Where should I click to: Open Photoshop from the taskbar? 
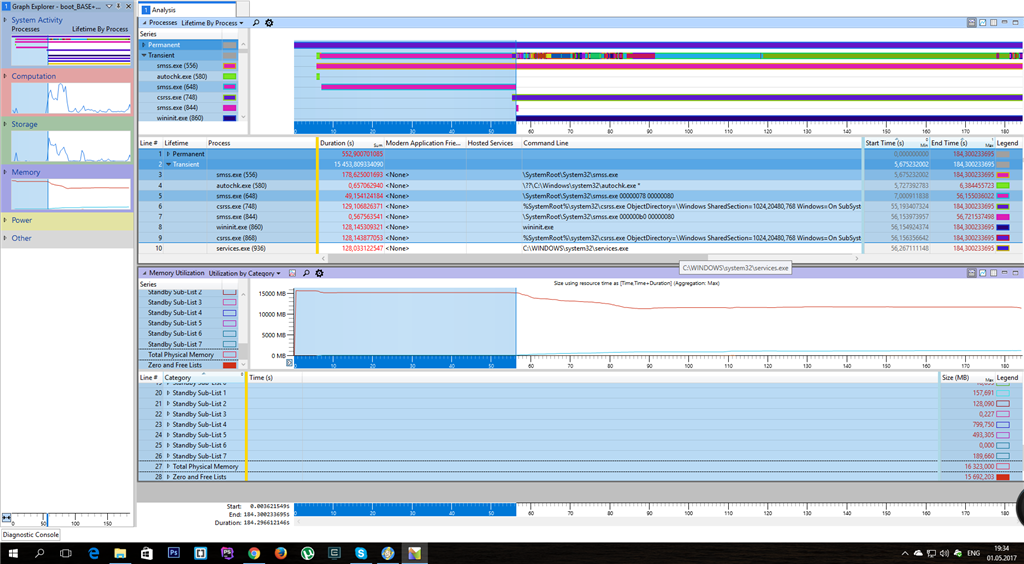(x=174, y=553)
